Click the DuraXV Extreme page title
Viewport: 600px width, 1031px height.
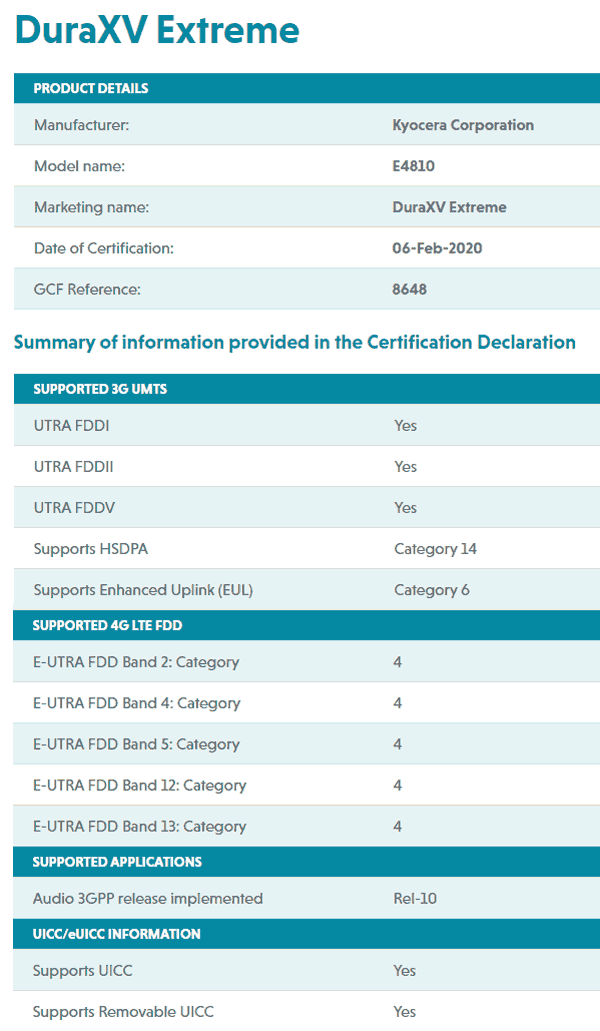pyautogui.click(x=156, y=30)
